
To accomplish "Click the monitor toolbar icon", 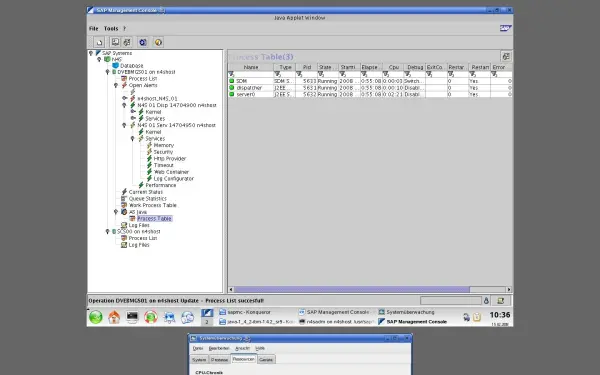I will tap(115, 42).
